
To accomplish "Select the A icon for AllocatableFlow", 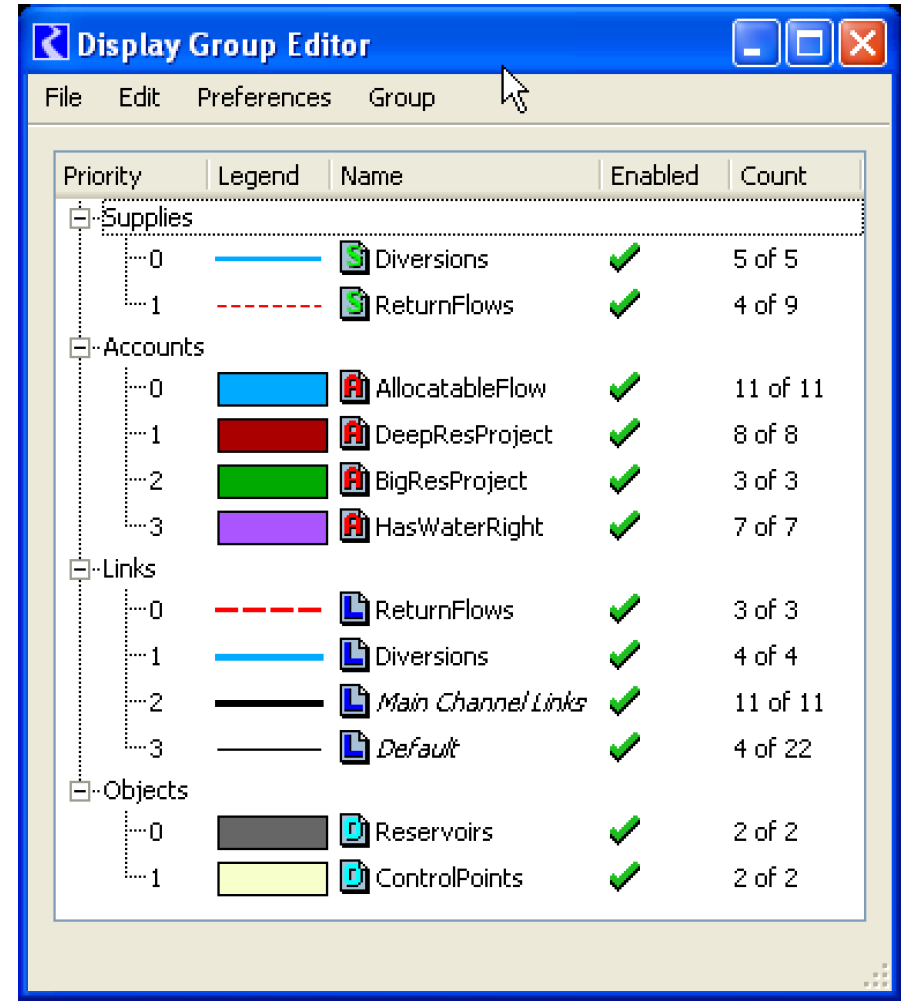I will pyautogui.click(x=355, y=389).
